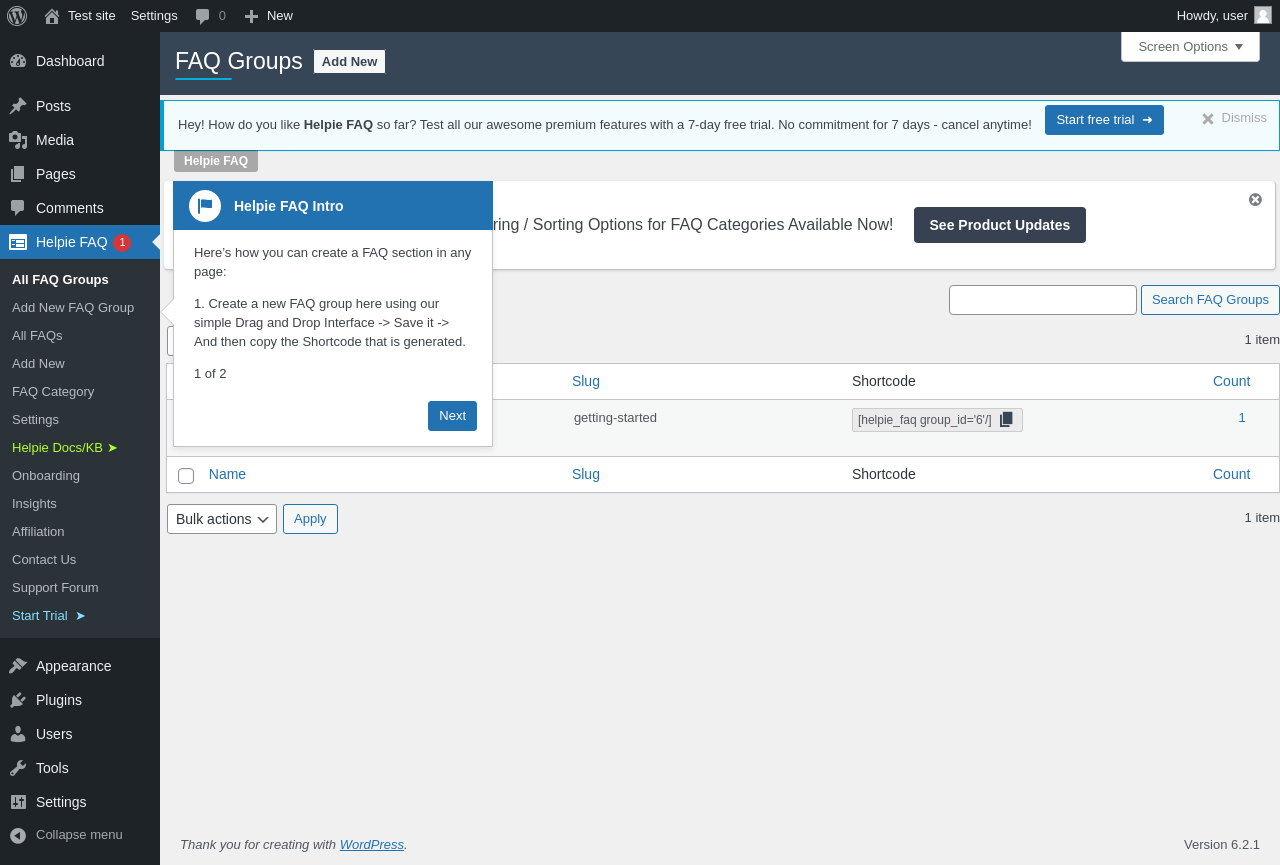Open Add New FAQ Group submenu item
The width and height of the screenshot is (1280, 865).
point(73,307)
